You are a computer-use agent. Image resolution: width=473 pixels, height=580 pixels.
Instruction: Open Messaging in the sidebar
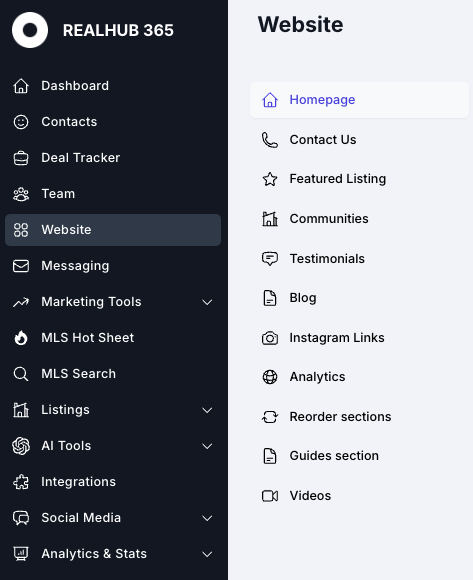coord(75,266)
